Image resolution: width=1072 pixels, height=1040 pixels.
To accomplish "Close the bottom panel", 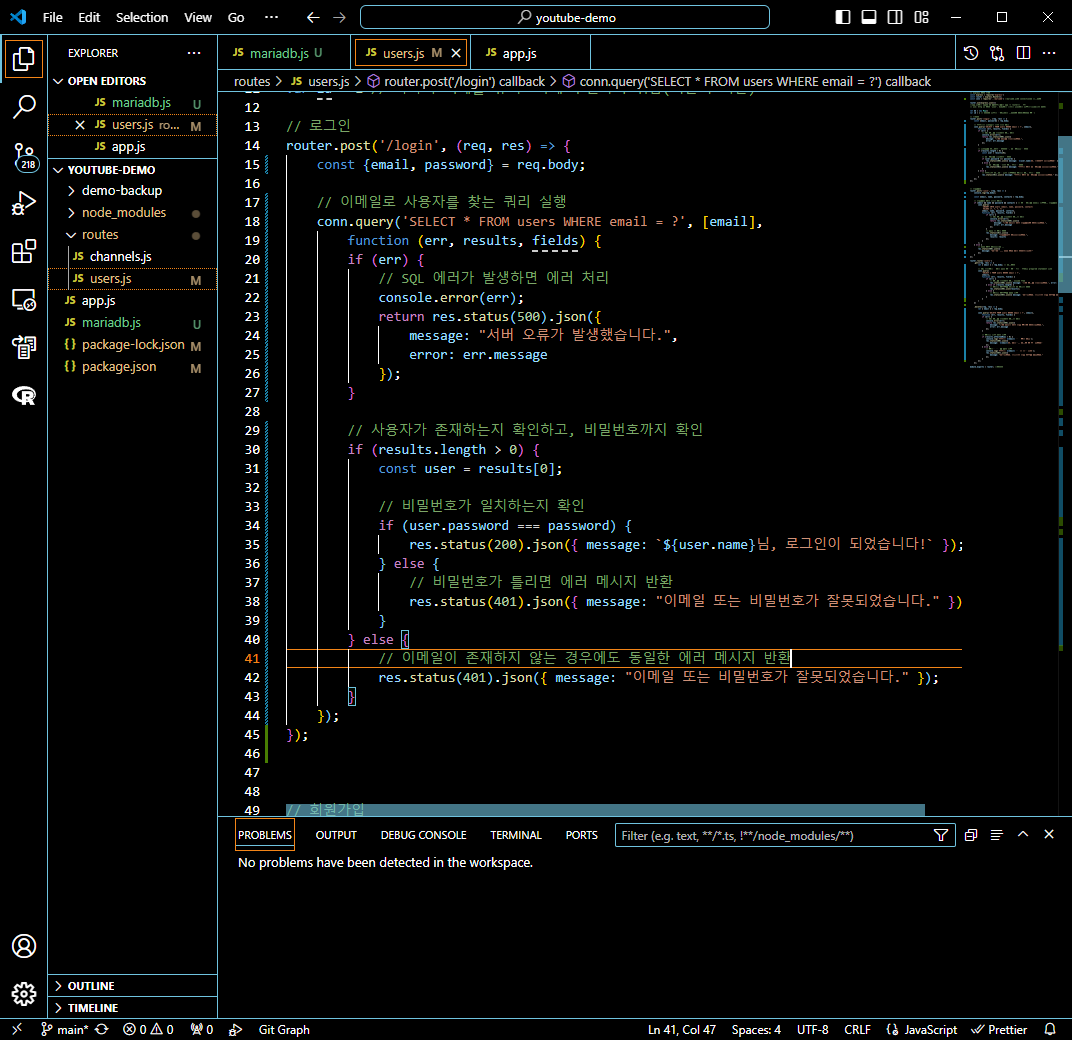I will coord(1049,835).
